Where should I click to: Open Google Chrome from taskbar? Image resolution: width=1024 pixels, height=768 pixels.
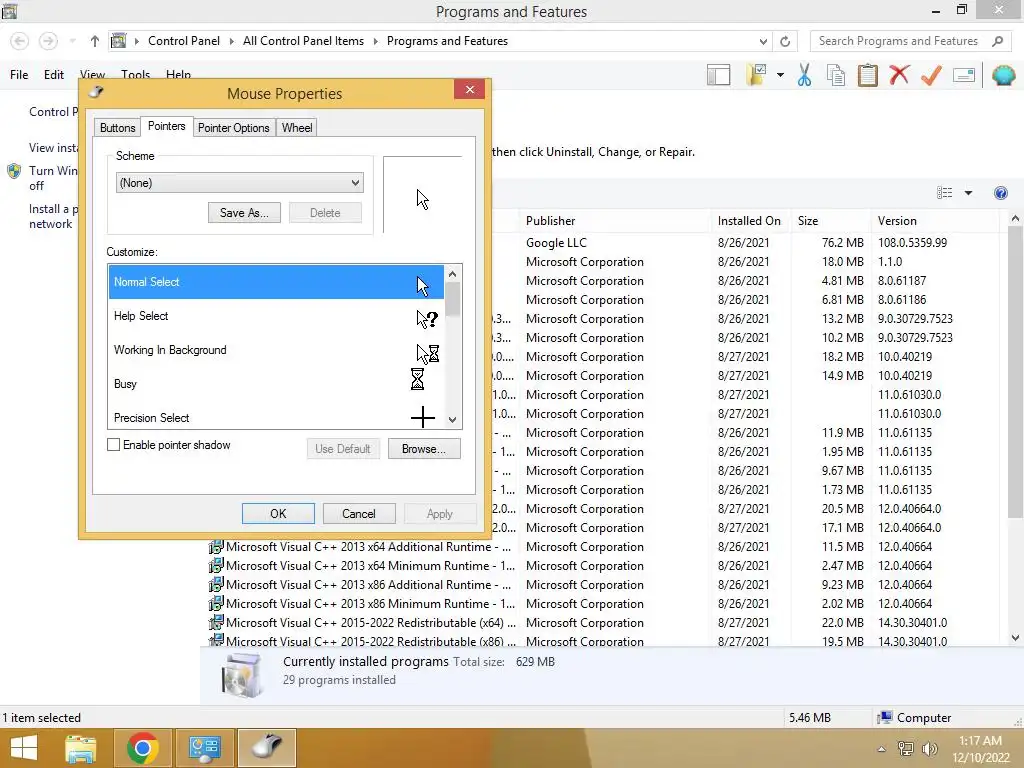coord(142,748)
